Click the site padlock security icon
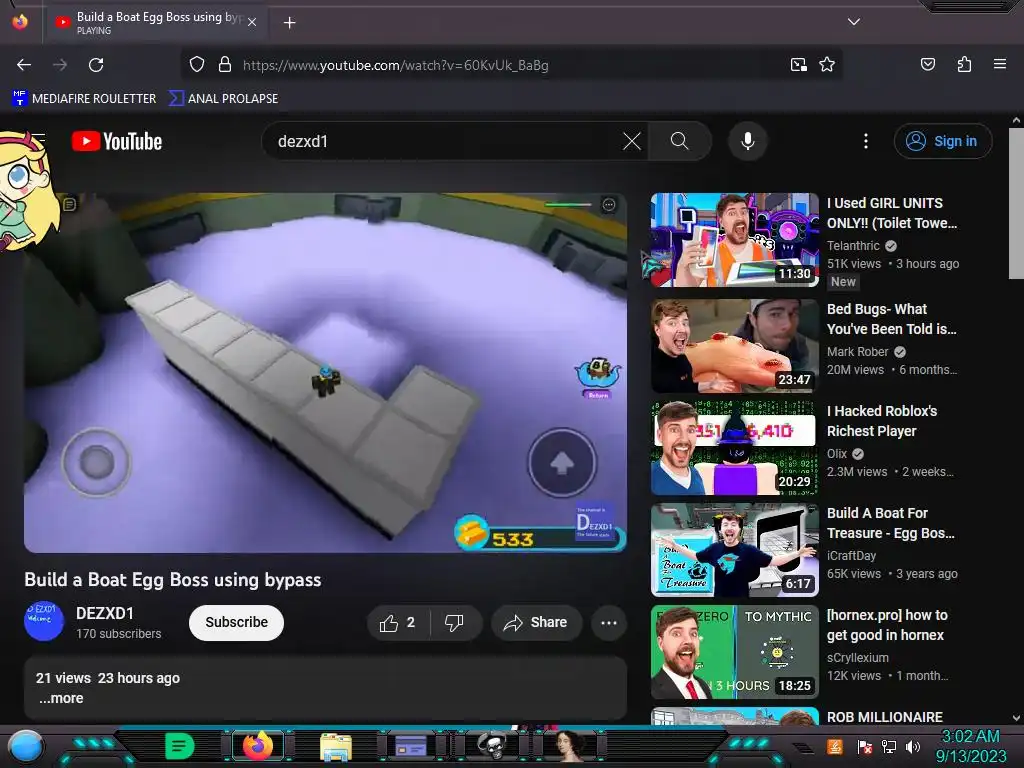This screenshot has height=768, width=1024. (x=225, y=64)
